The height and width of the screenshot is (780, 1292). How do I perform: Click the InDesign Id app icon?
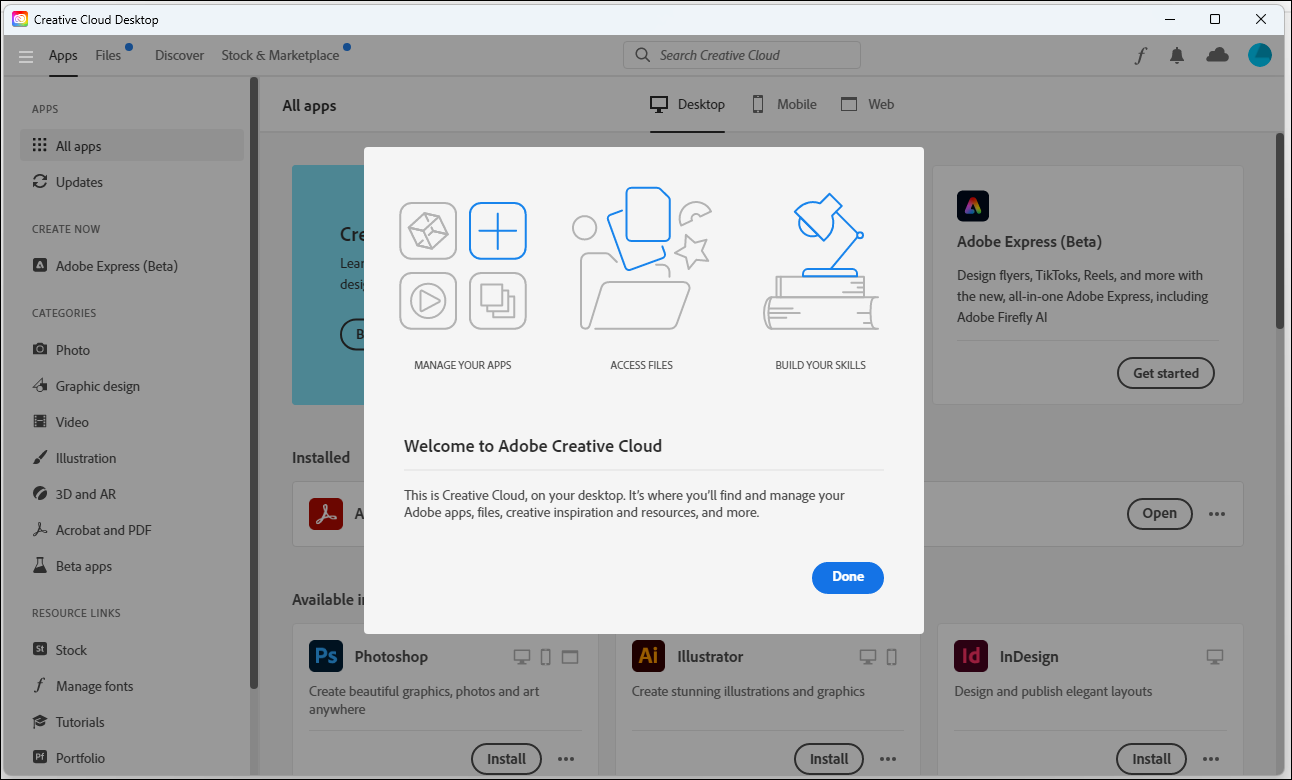[970, 656]
